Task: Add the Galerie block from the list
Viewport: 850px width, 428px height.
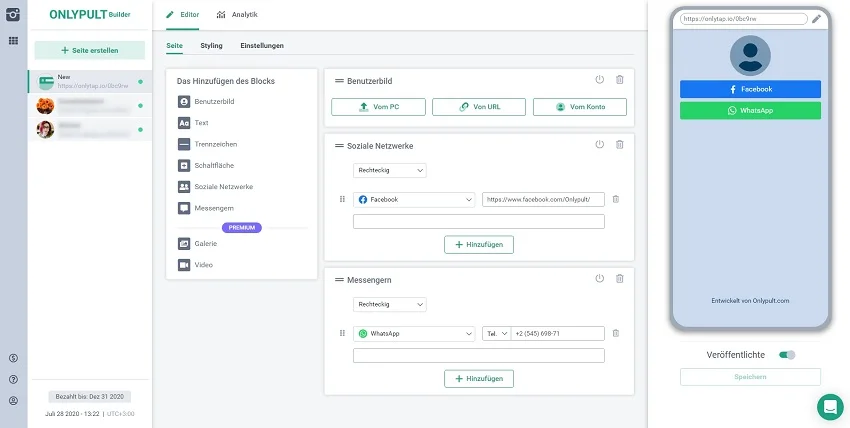Action: (208, 243)
